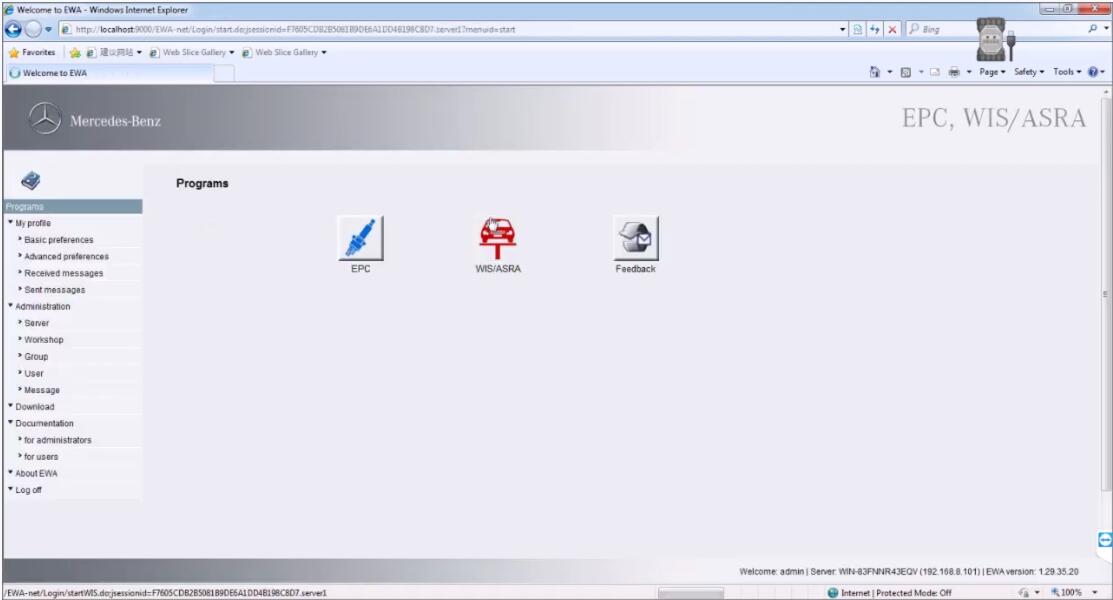Open Sent messages in sidebar
Viewport: 1113px width, 600px height.
click(x=55, y=290)
